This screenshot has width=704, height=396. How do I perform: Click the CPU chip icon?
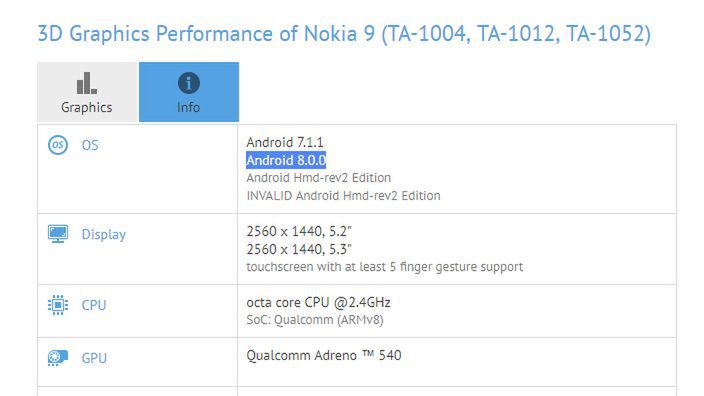(58, 305)
